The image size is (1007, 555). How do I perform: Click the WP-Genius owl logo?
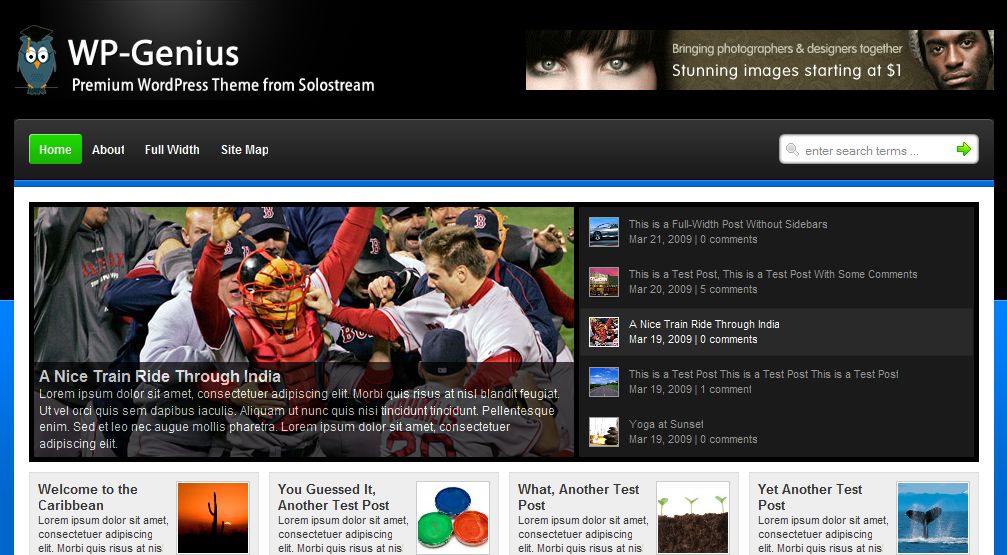coord(37,60)
